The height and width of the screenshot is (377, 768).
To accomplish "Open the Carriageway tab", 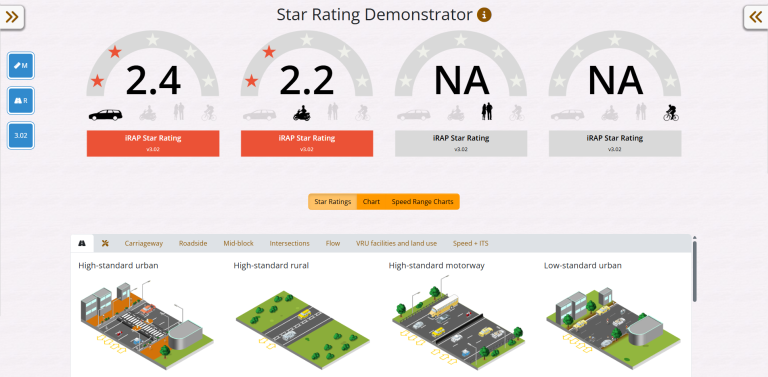I will pos(144,243).
